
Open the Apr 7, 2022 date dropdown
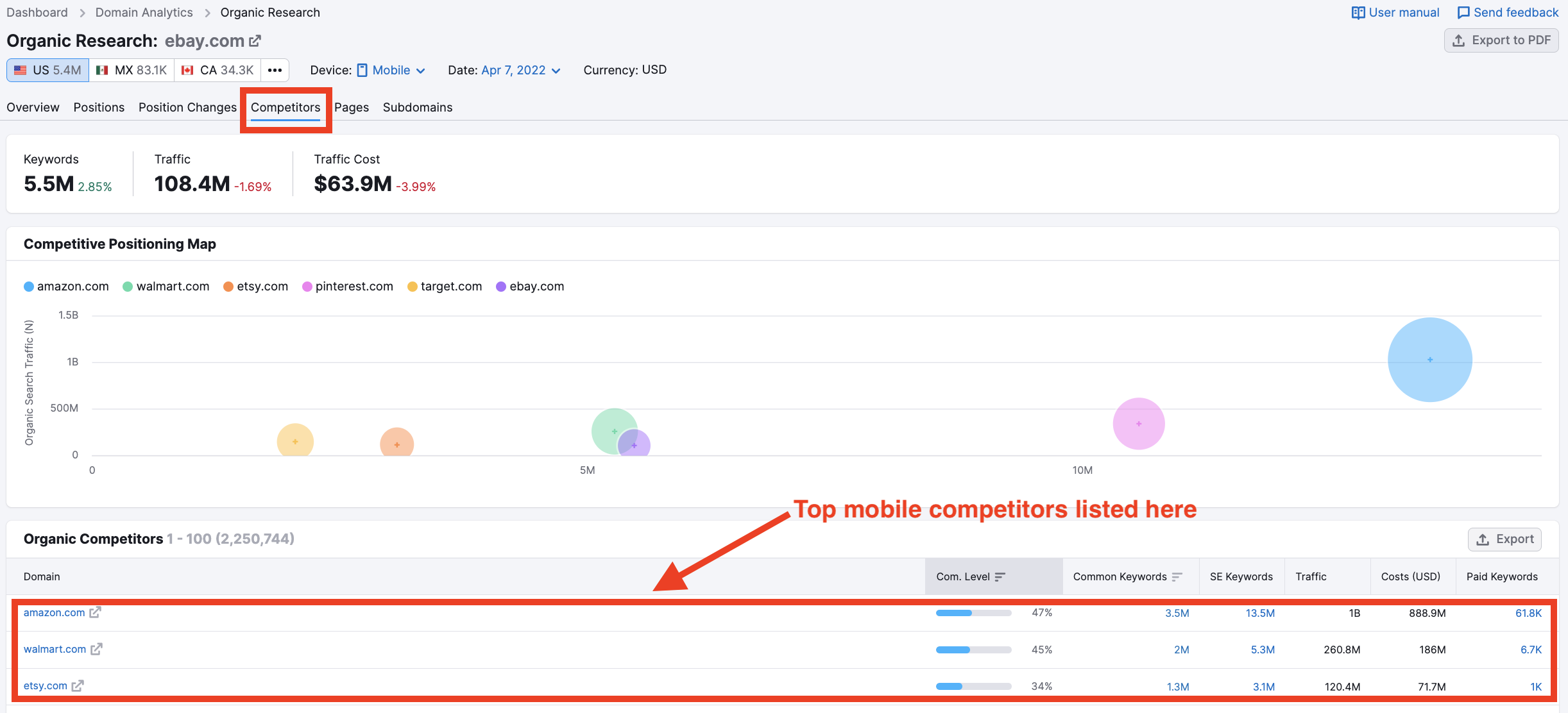tap(521, 70)
